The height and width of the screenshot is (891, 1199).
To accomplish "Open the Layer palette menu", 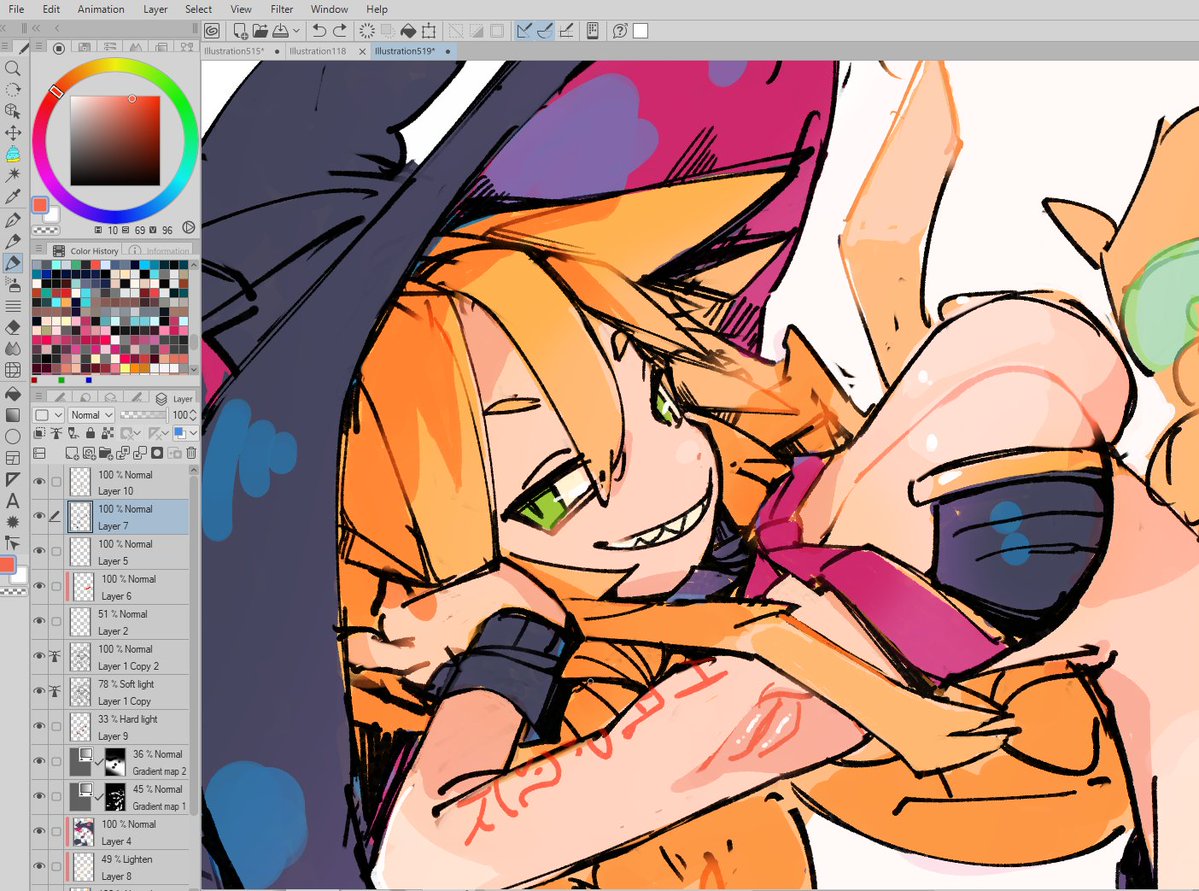I will tap(38, 397).
